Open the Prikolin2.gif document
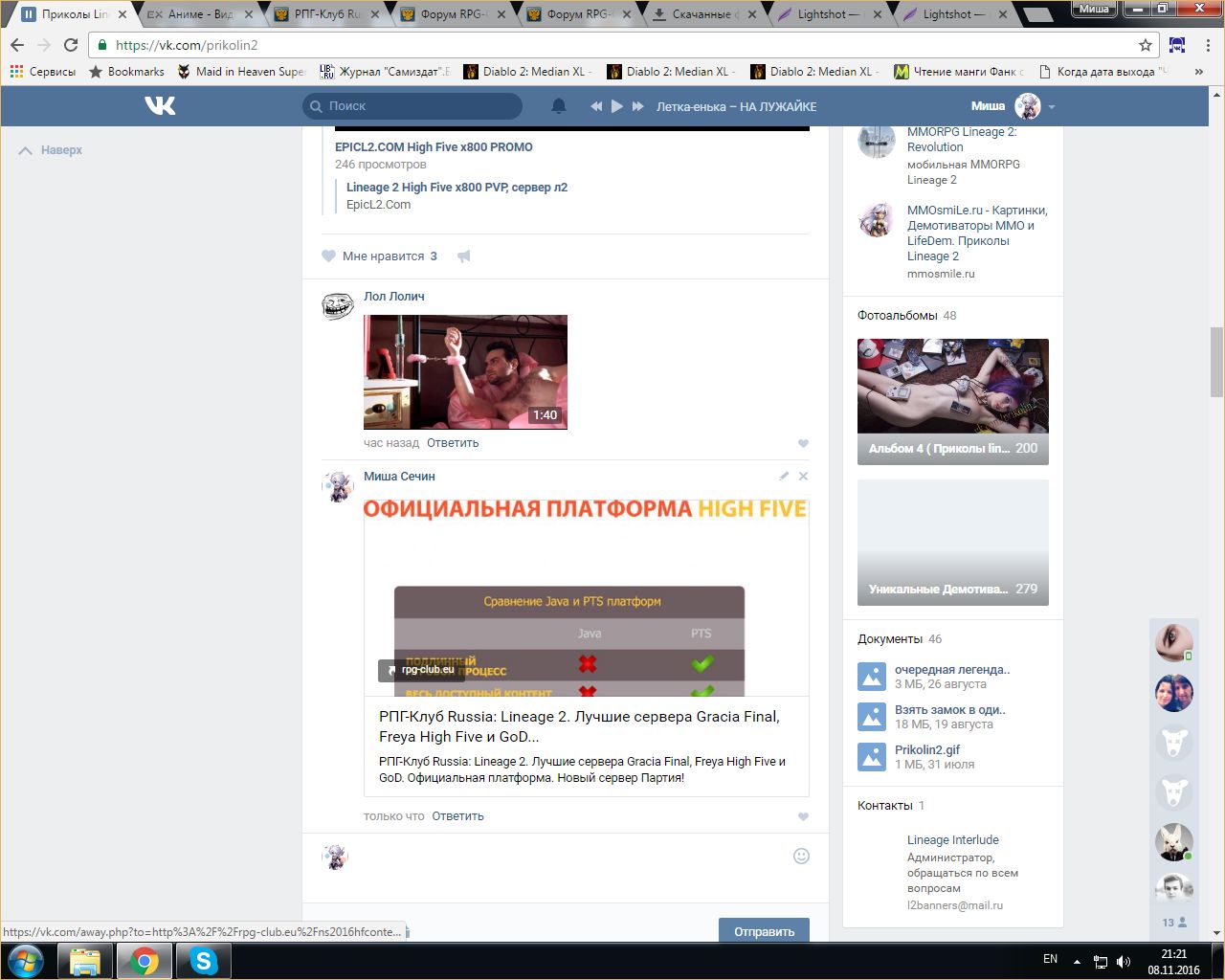 [927, 750]
